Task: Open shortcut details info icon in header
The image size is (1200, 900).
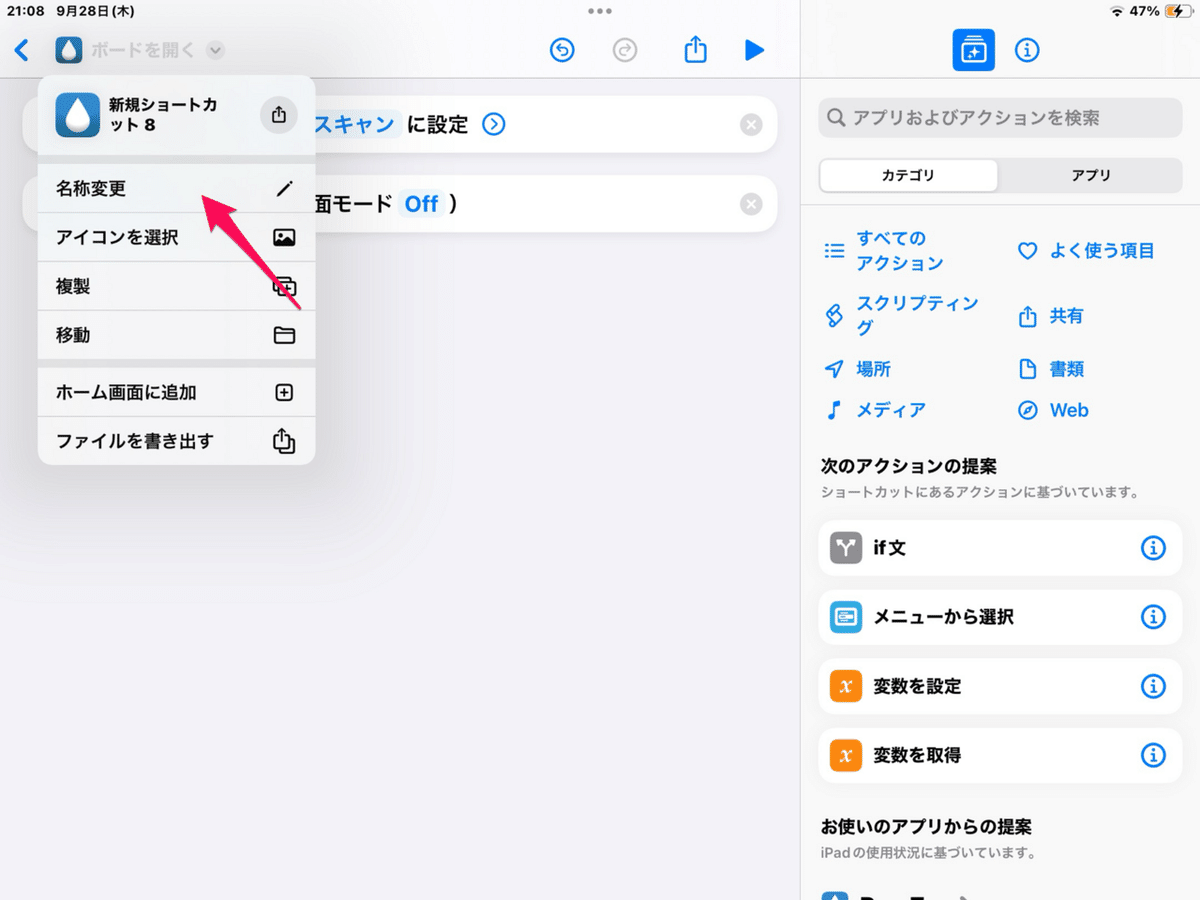Action: 1027,50
